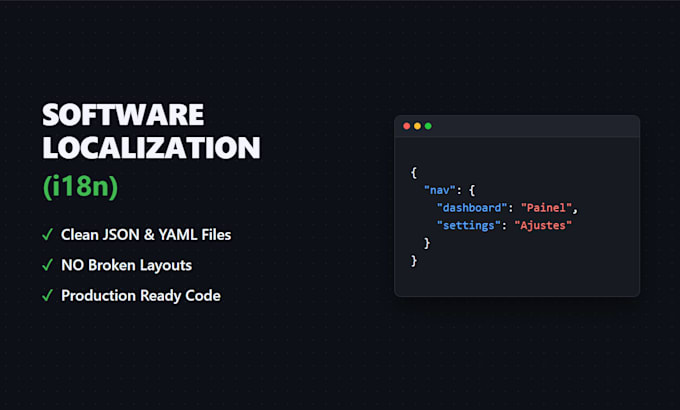Click the yellow minimize dot in code window

pyautogui.click(x=417, y=126)
